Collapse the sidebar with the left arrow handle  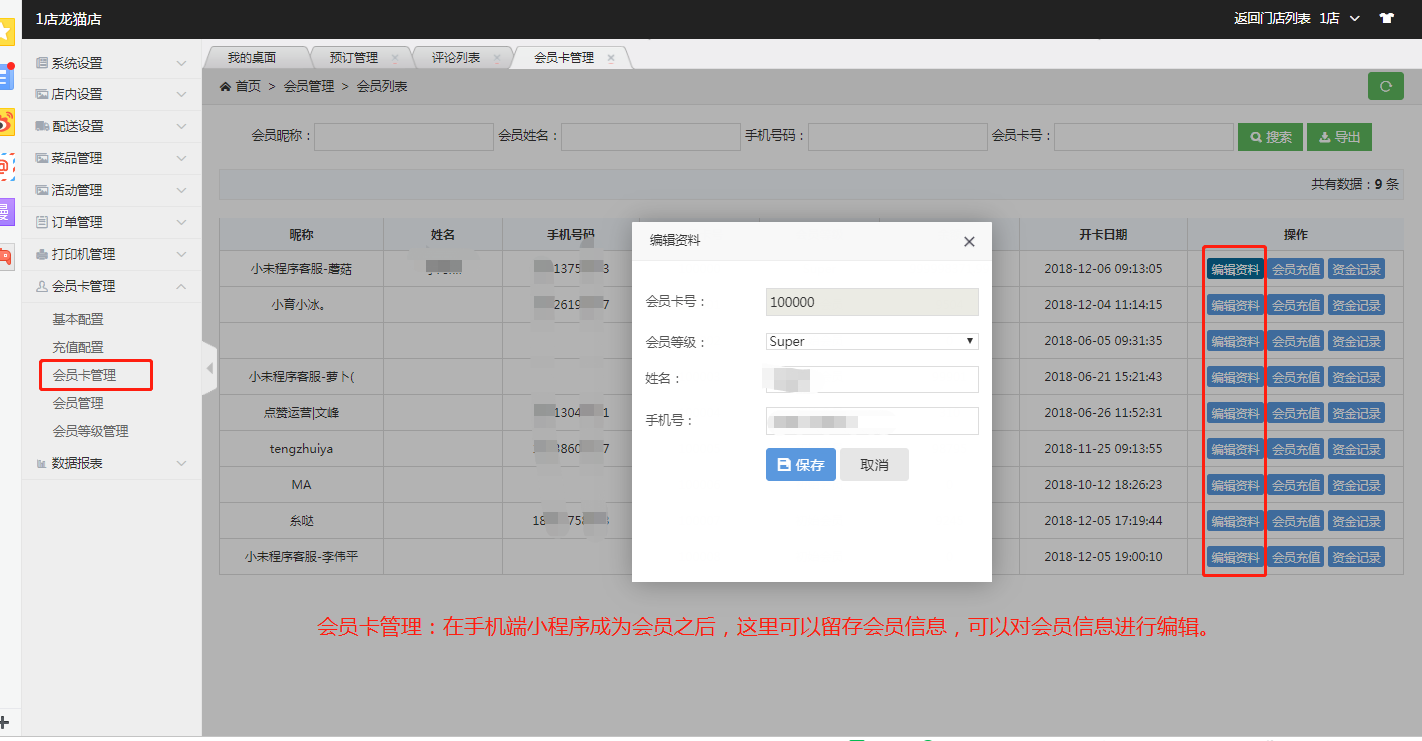coord(209,368)
